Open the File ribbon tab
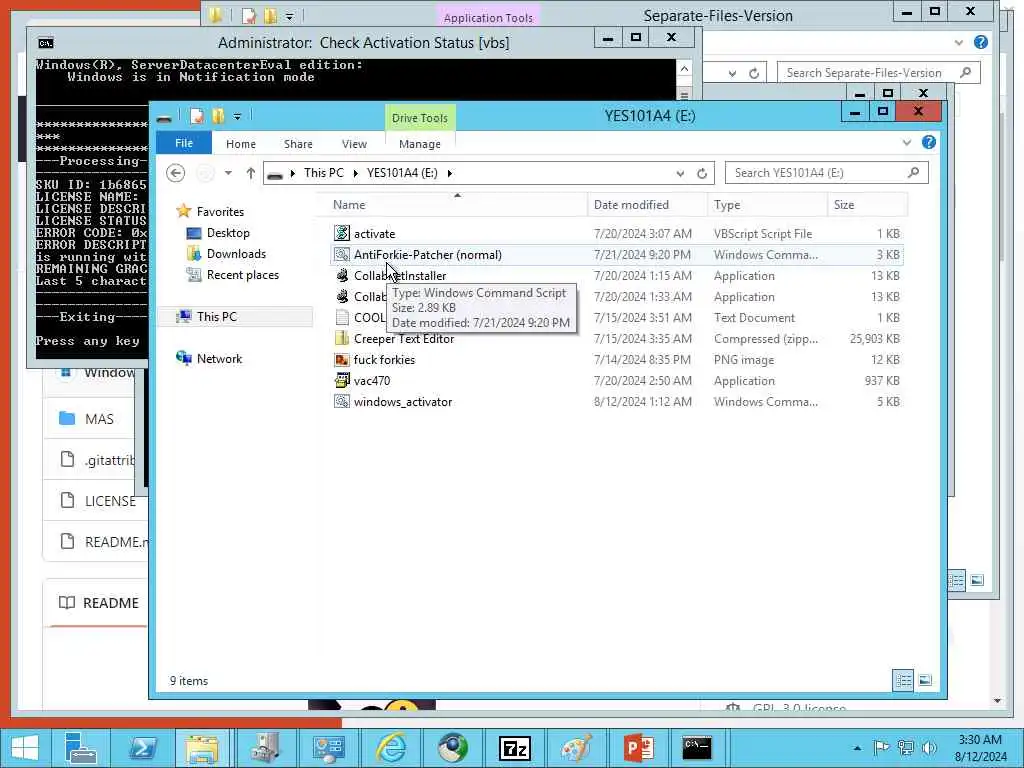The height and width of the screenshot is (768, 1024). pos(184,143)
